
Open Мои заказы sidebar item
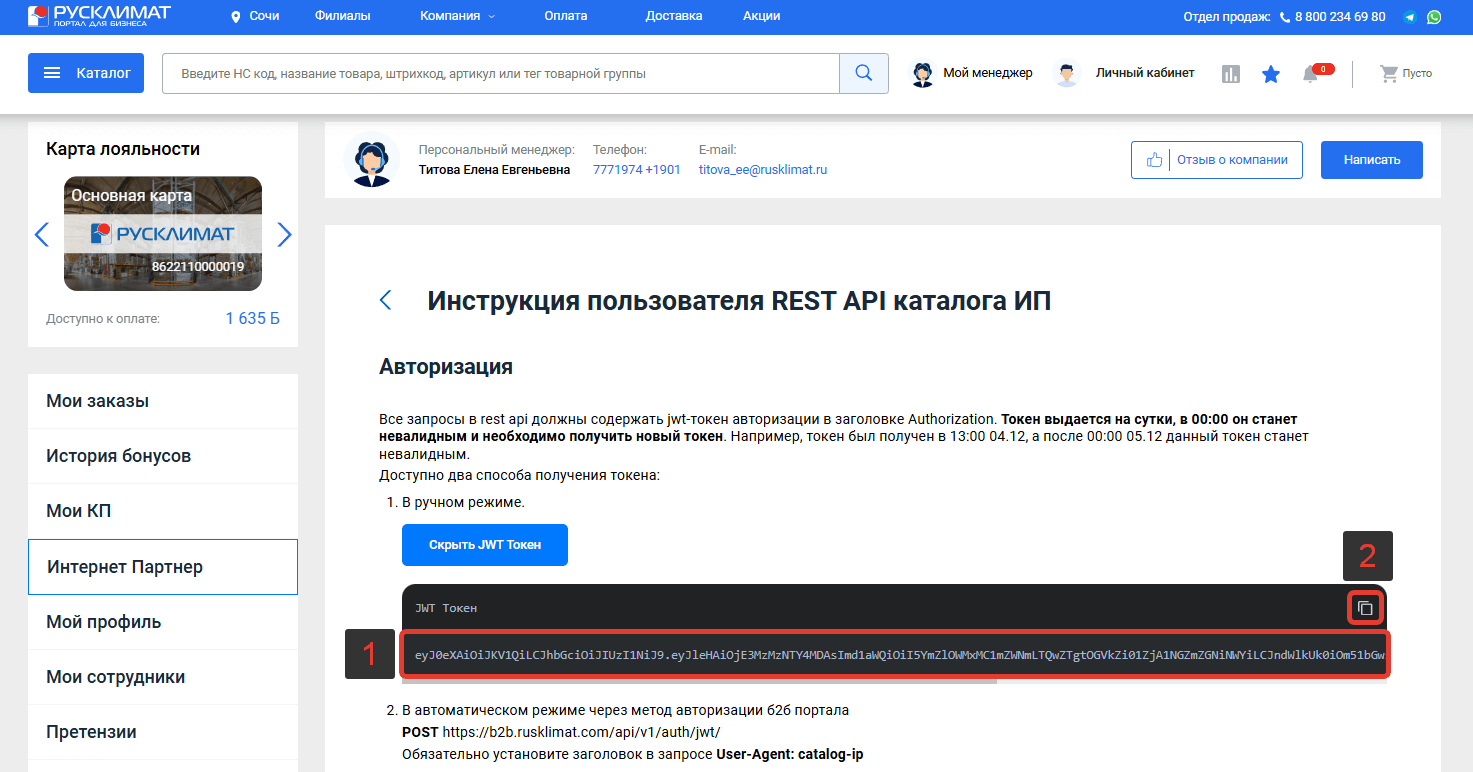pyautogui.click(x=163, y=401)
